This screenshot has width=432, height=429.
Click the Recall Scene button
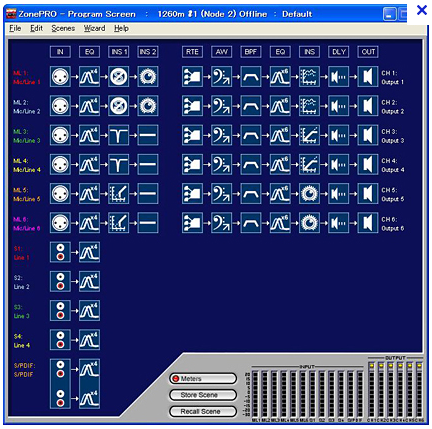[x=203, y=411]
